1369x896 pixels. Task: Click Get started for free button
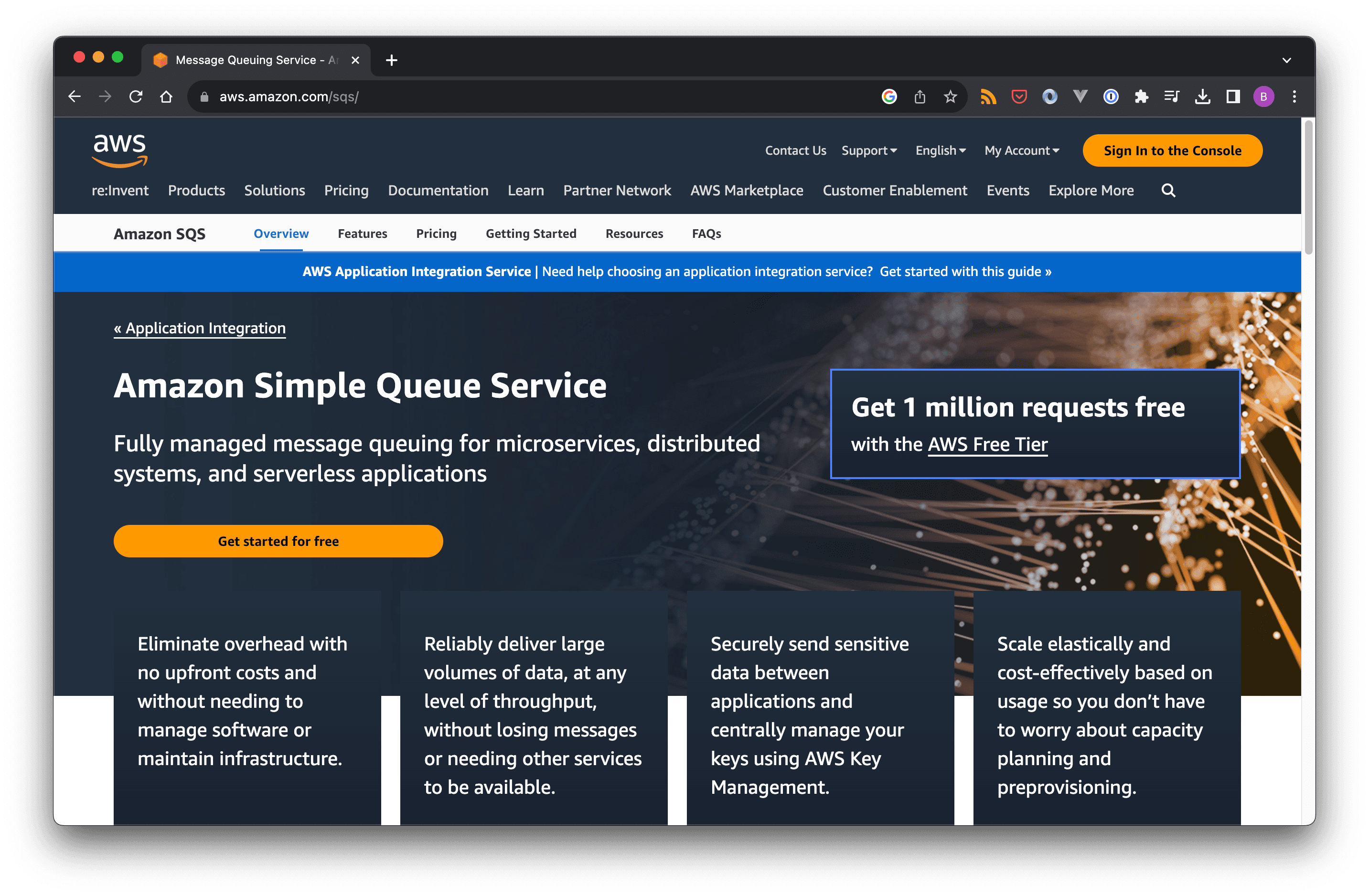[278, 541]
